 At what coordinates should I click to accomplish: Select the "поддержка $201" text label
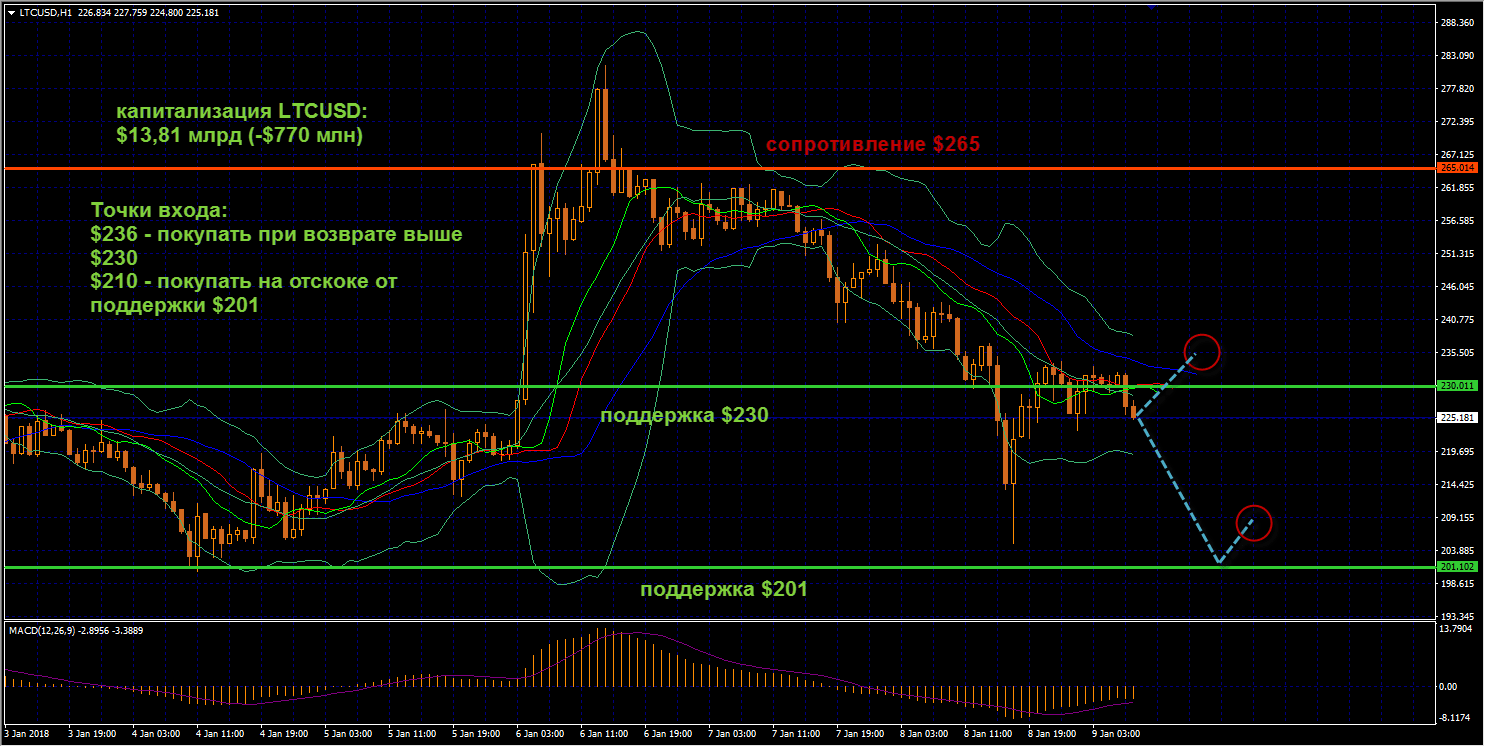pos(723,590)
